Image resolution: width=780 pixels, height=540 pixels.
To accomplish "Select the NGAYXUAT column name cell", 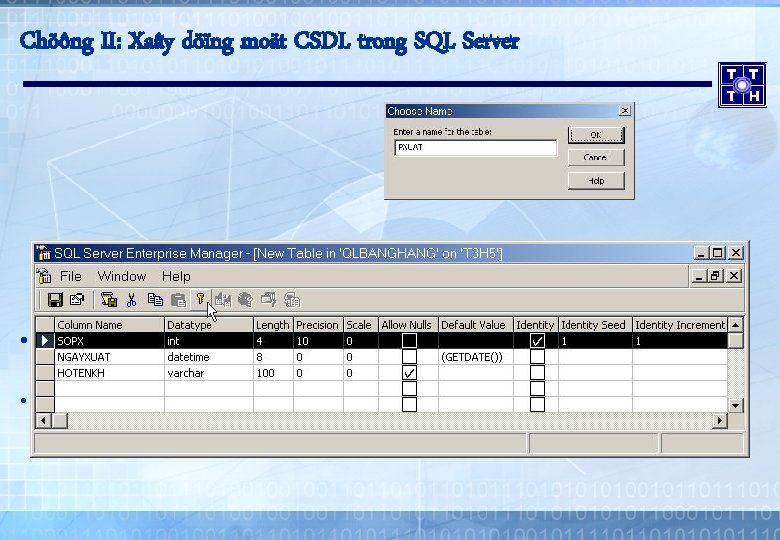I will [109, 357].
